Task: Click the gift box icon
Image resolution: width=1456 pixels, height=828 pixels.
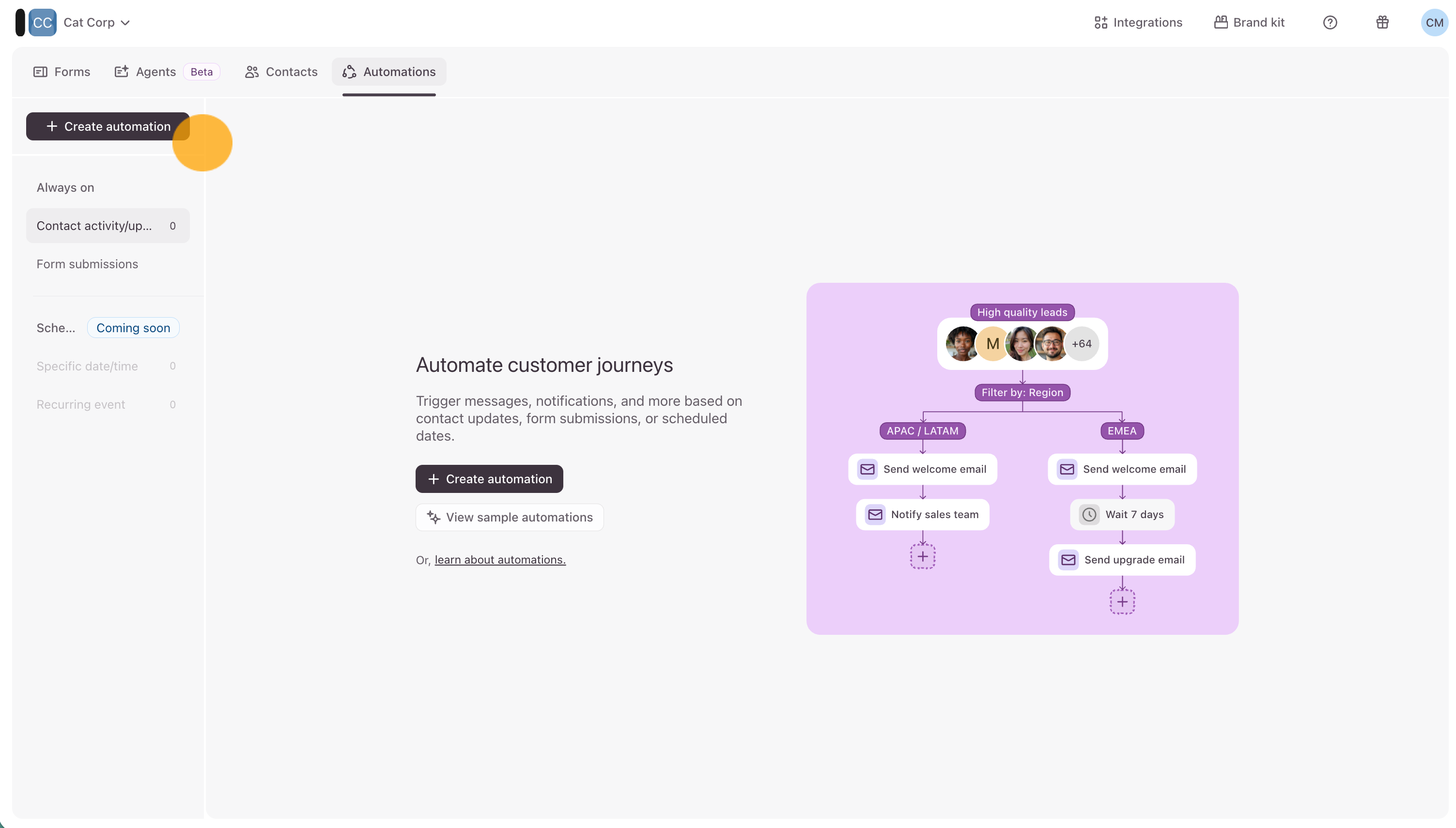Action: 1382,23
